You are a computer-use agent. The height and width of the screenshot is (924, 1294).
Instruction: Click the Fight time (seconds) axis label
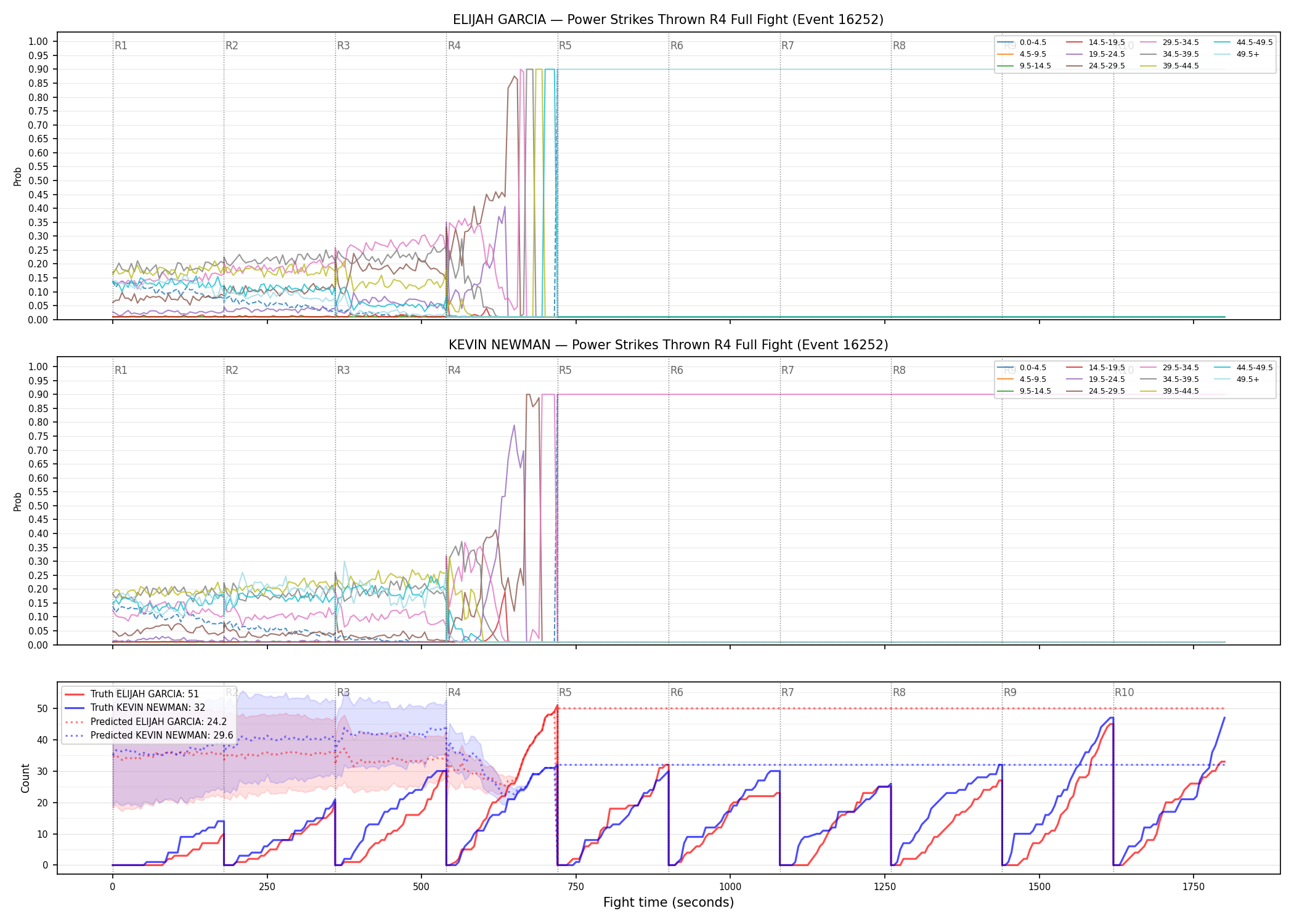pyautogui.click(x=669, y=902)
